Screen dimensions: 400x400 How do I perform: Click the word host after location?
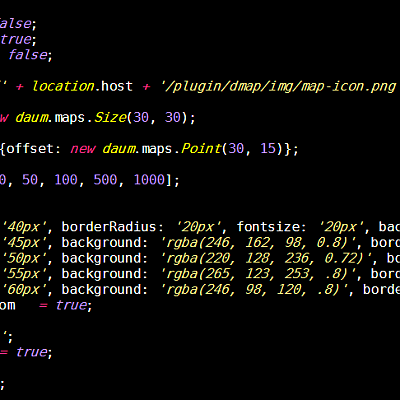(x=117, y=86)
